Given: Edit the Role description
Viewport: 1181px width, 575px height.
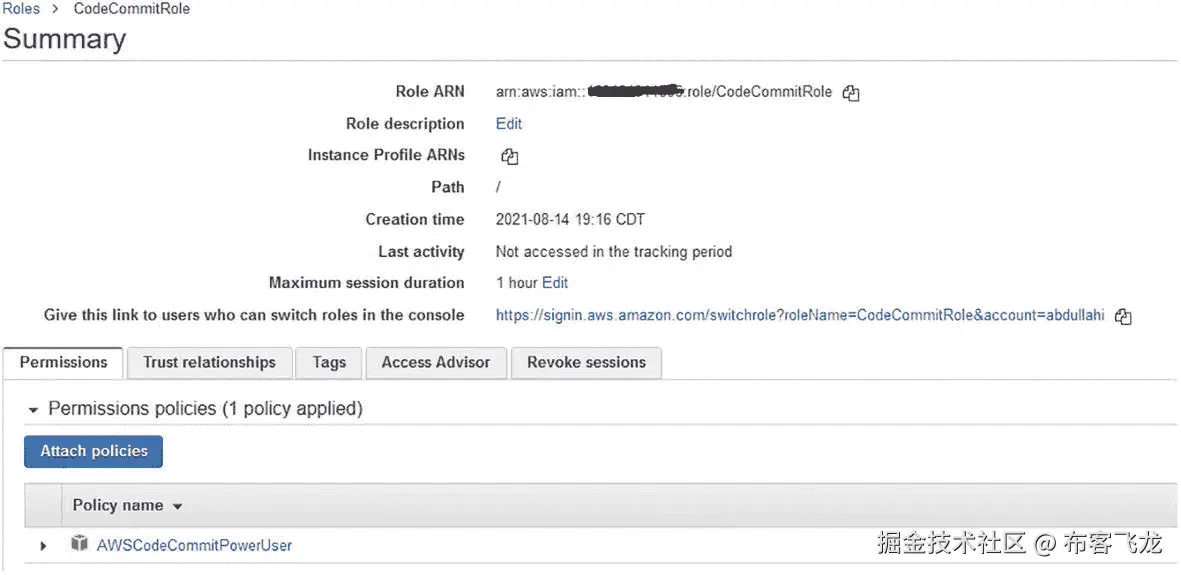Looking at the screenshot, I should 509,124.
